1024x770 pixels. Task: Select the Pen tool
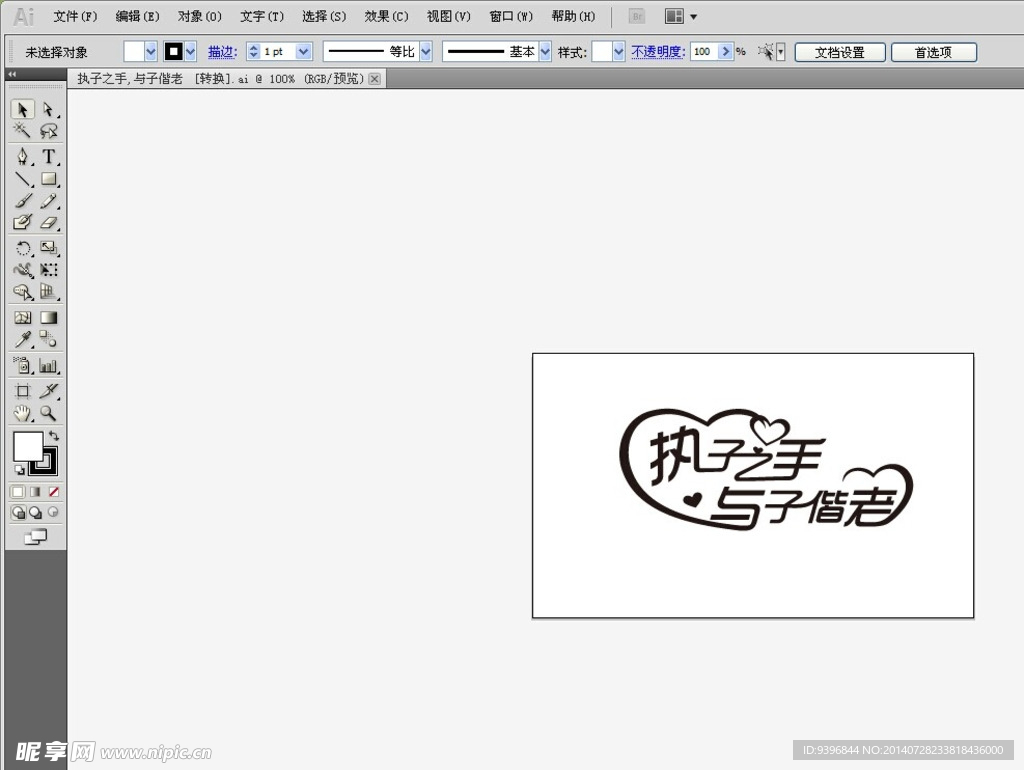(22, 156)
